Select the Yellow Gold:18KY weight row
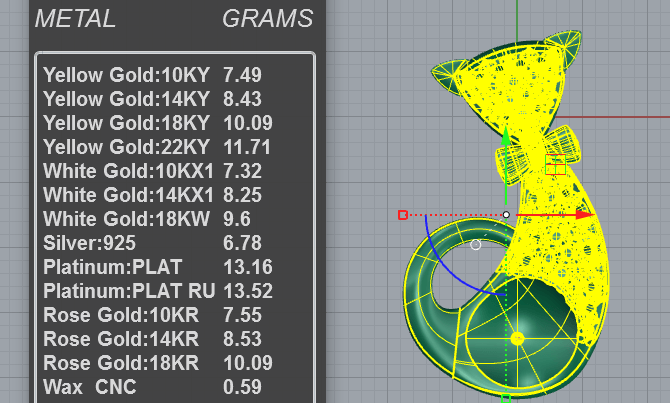Screen dimensions: 670x403 coord(175,123)
